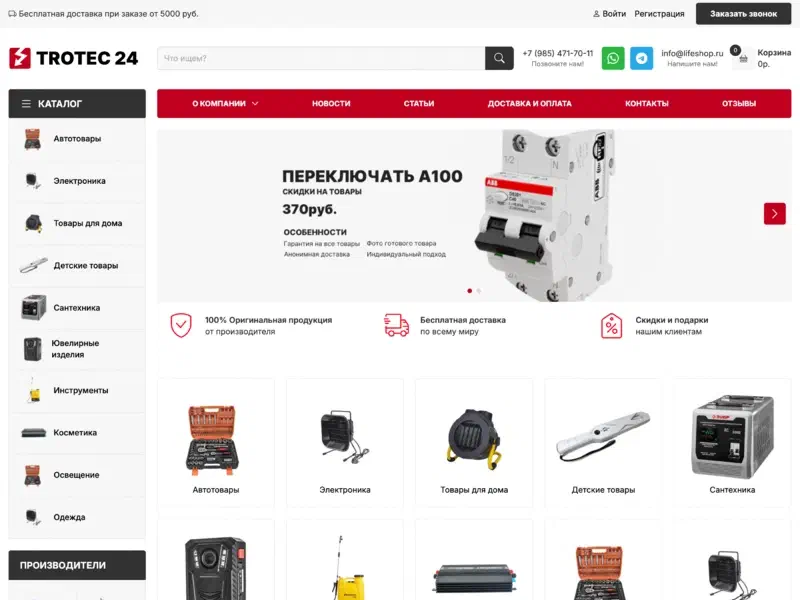Click the body camera product image
Screen dimensions: 800x600
coord(215,568)
